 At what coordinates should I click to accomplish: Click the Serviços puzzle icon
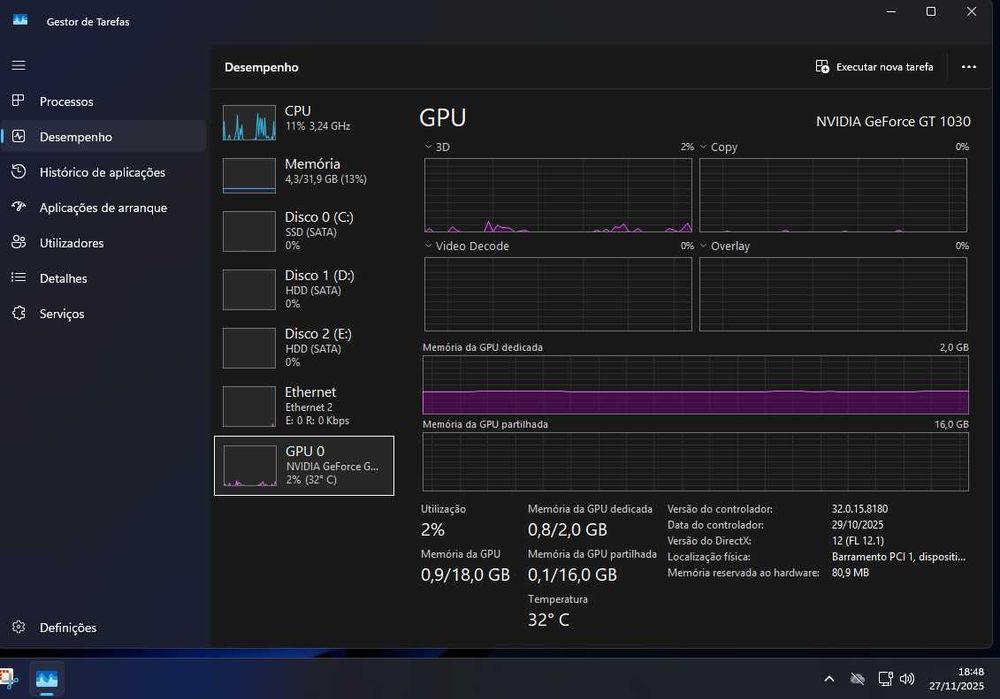pyautogui.click(x=18, y=313)
